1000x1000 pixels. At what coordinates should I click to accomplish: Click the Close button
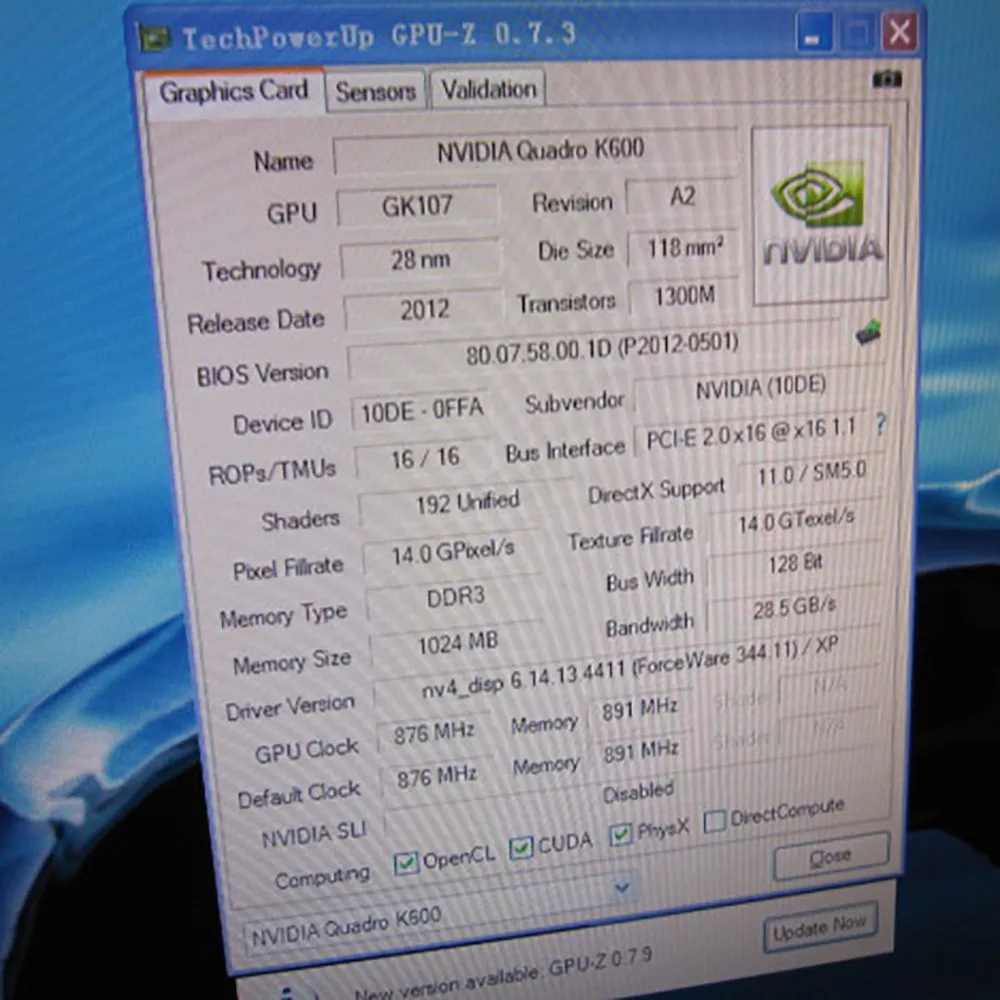coord(831,857)
